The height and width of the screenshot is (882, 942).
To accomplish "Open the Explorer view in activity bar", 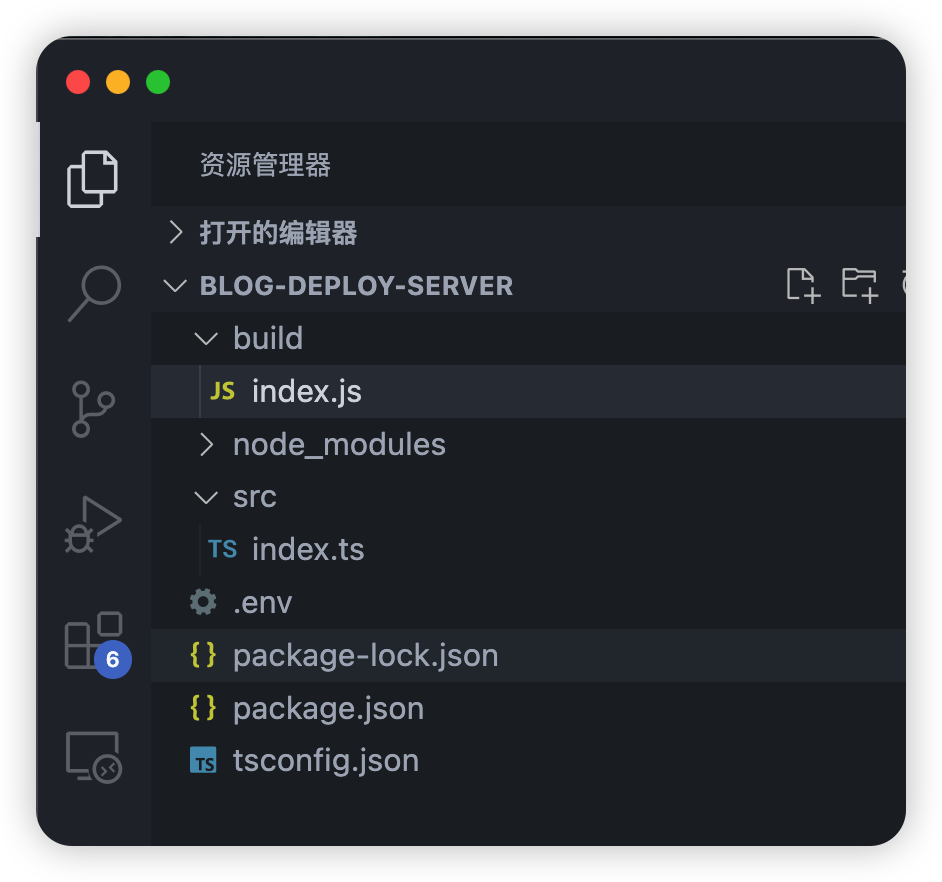I will tap(93, 179).
